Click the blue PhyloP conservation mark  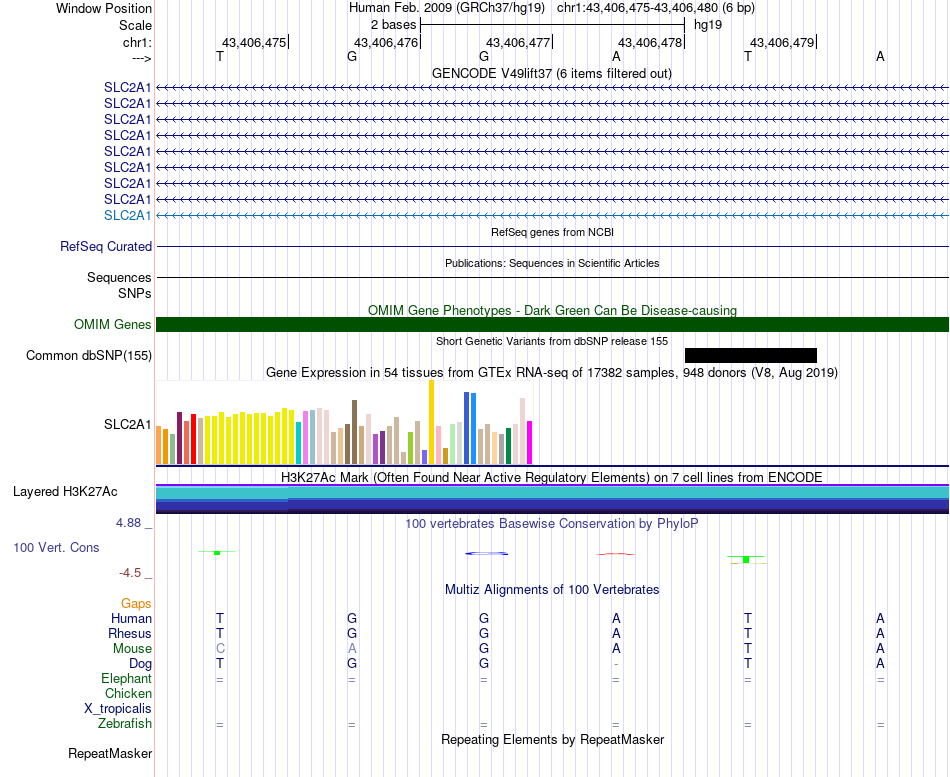coord(487,553)
